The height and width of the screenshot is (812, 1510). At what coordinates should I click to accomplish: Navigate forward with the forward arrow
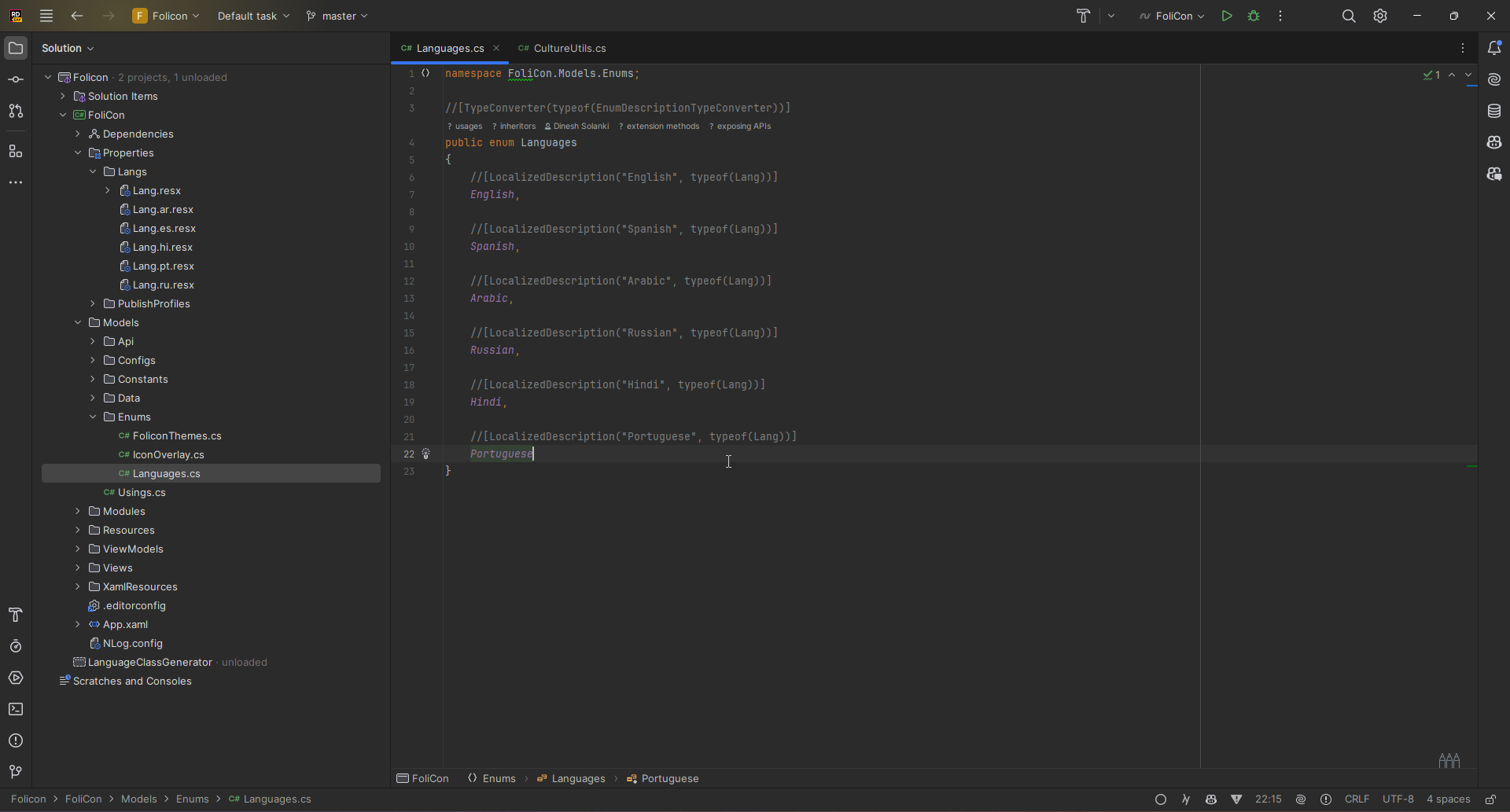109,16
